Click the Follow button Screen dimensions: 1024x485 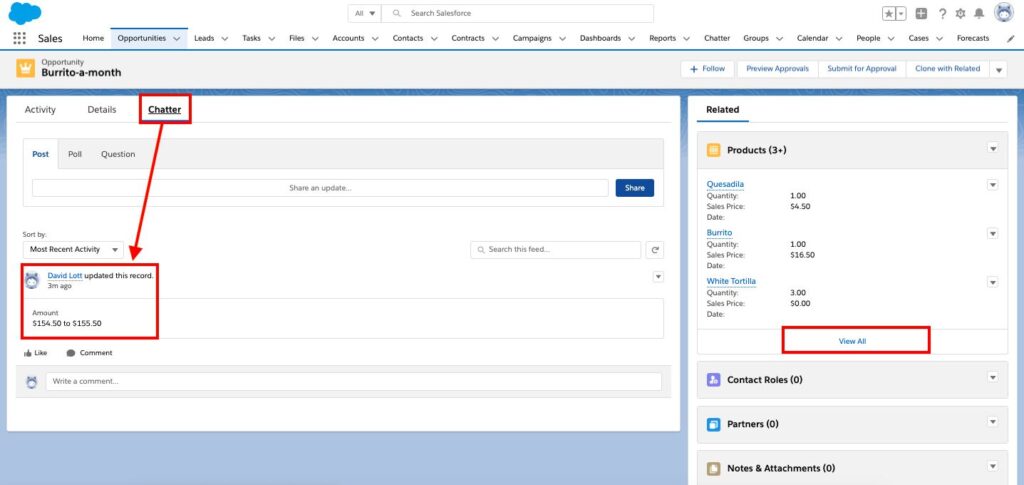(x=707, y=69)
